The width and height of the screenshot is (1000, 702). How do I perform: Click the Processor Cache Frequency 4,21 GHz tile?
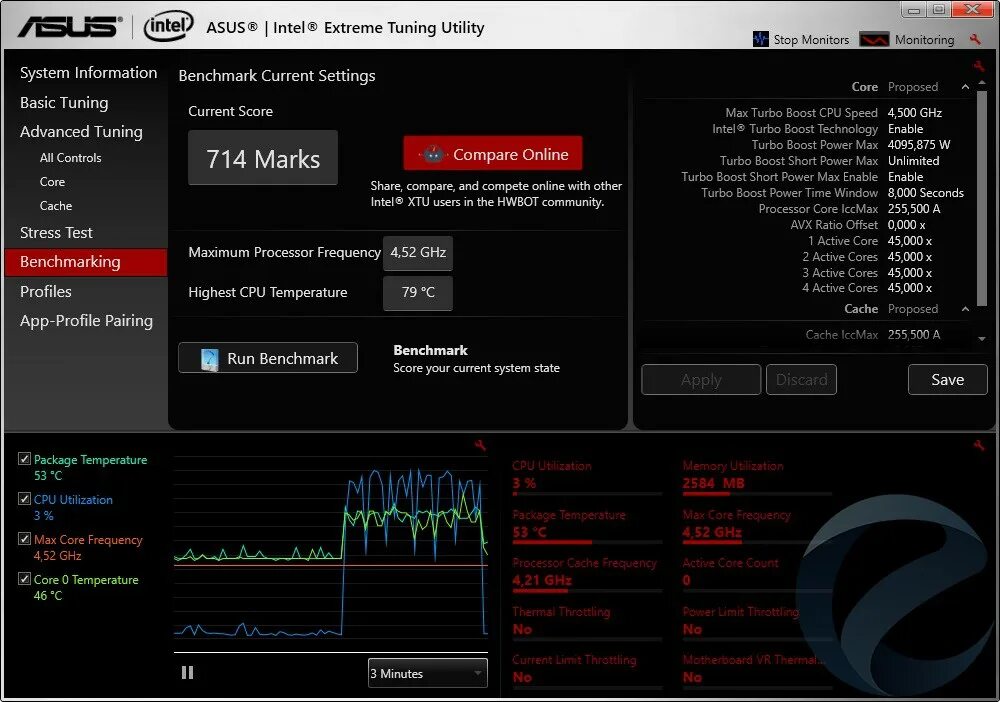pos(587,573)
